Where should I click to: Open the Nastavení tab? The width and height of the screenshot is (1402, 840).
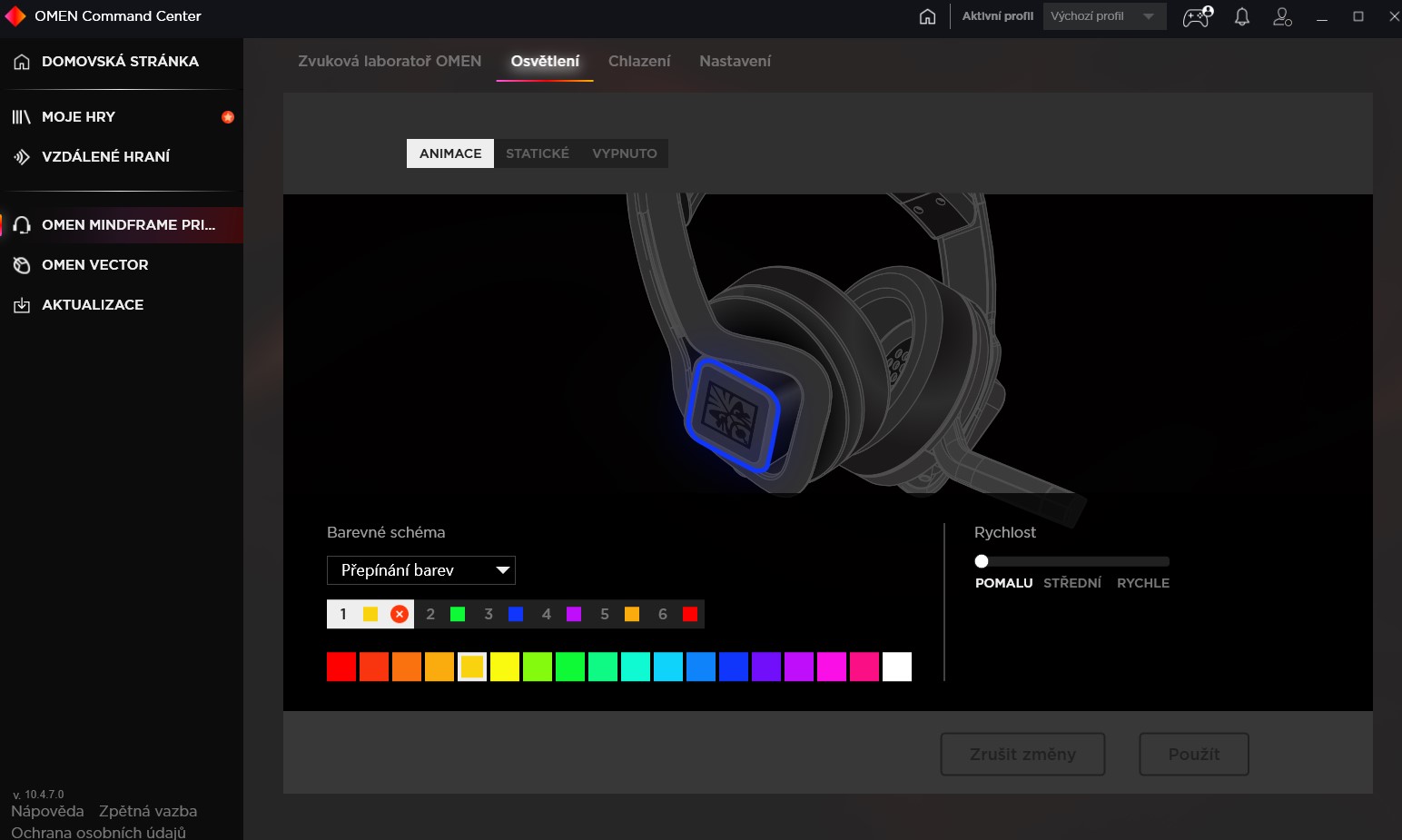coord(735,61)
